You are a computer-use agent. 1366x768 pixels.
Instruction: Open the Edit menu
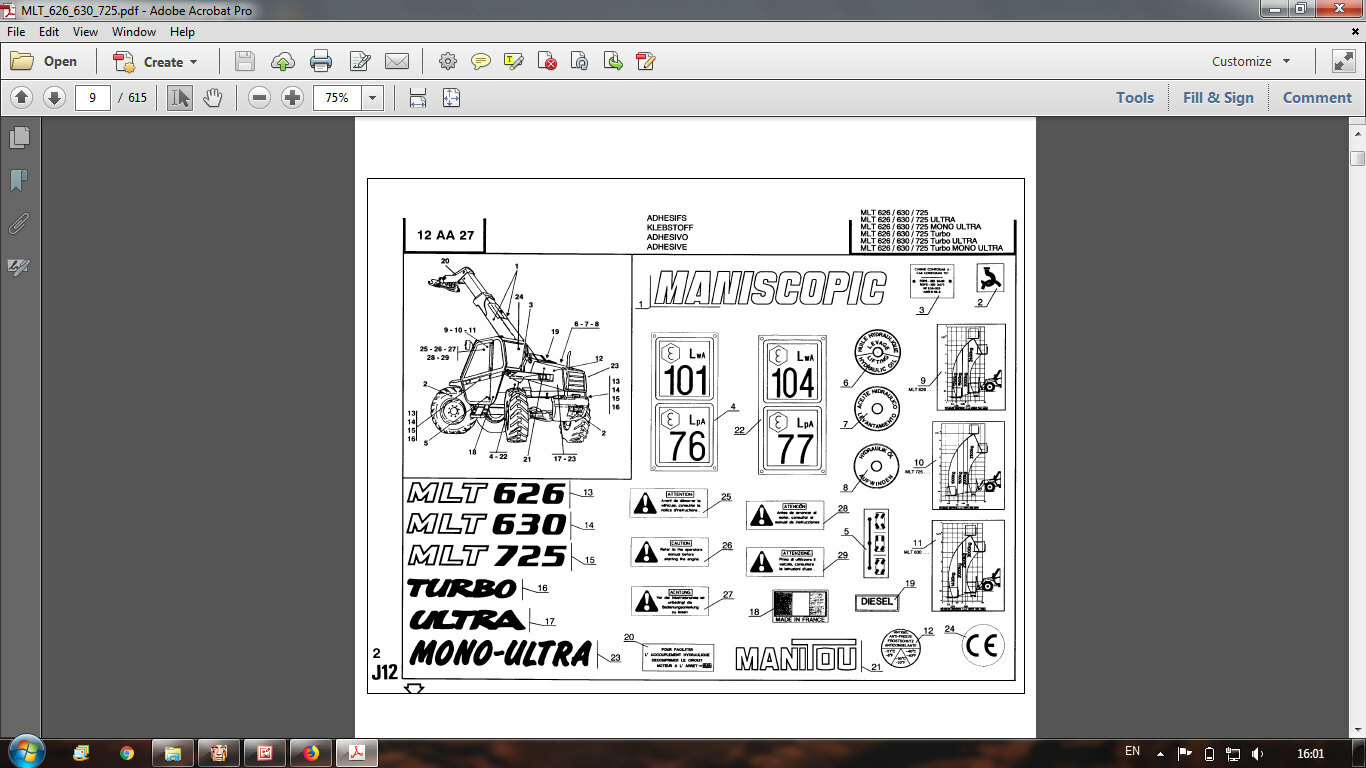tap(49, 32)
